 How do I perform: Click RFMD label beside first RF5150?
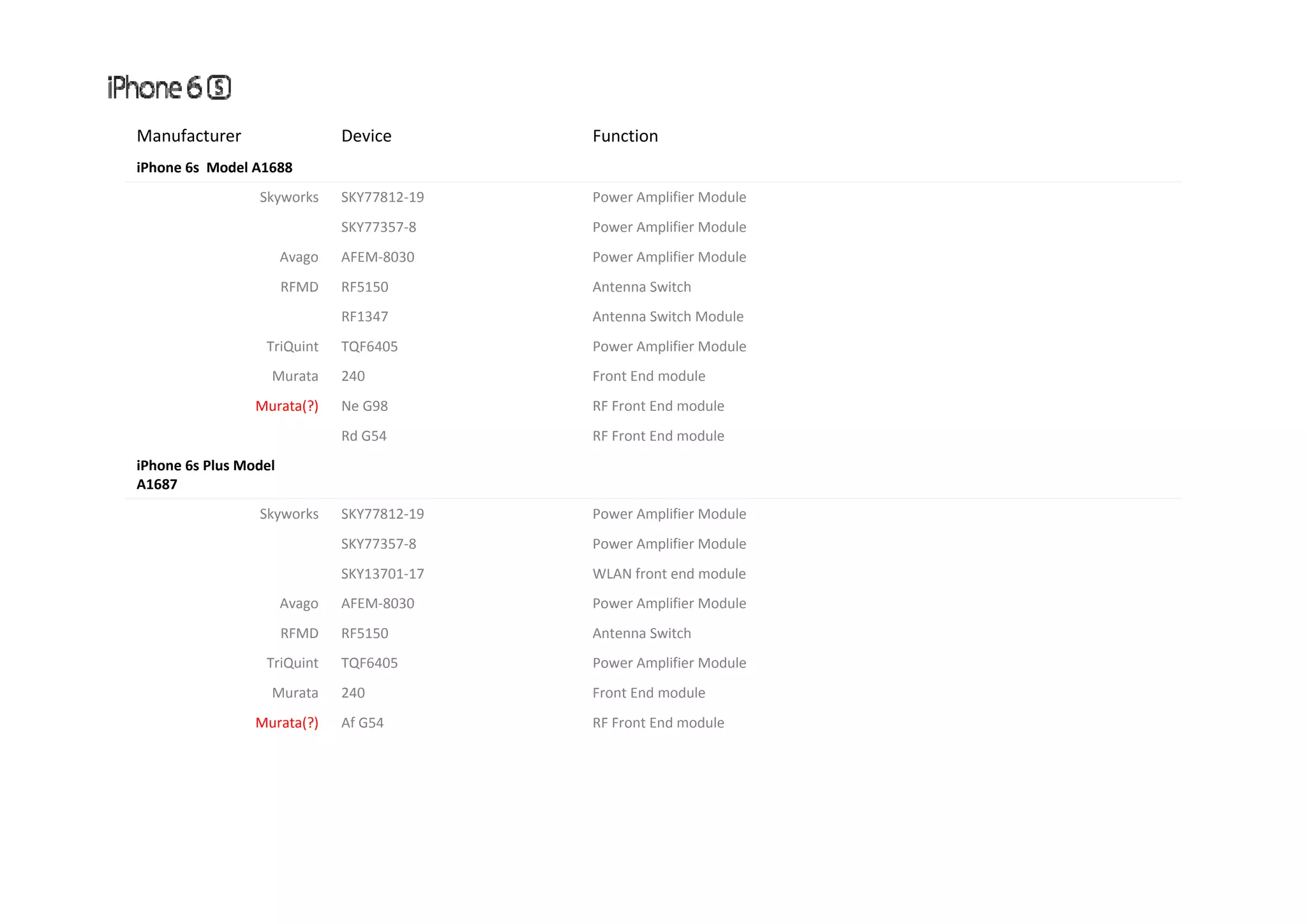pos(299,287)
